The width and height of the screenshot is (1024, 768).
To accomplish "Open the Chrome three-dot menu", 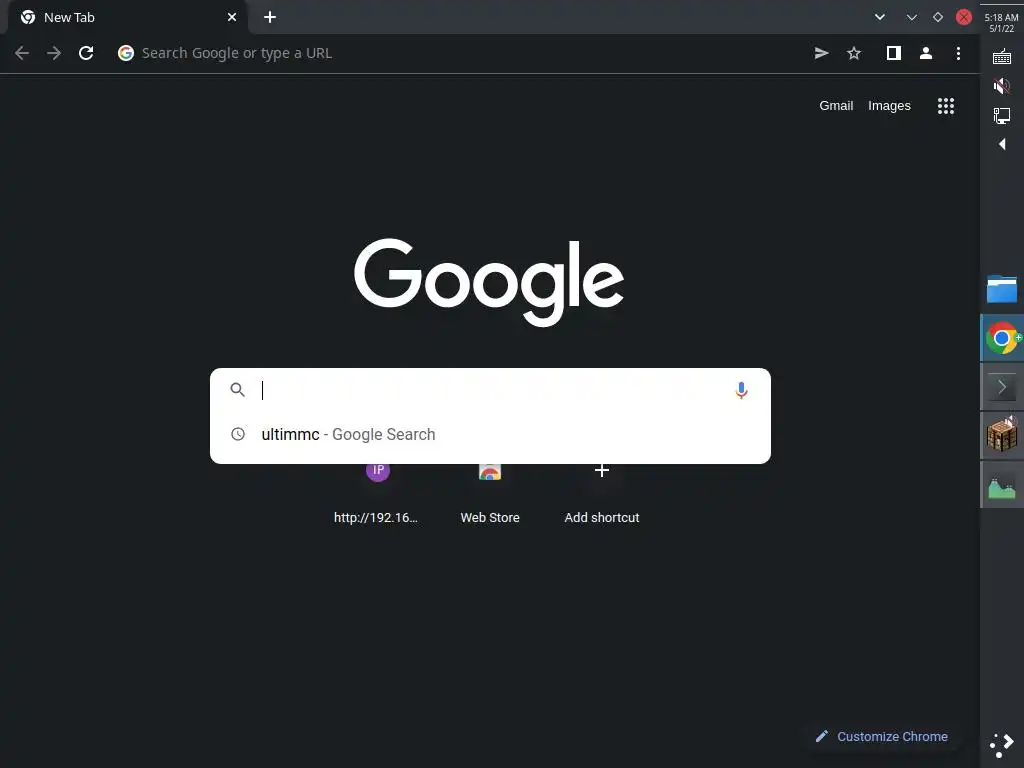I will (958, 54).
